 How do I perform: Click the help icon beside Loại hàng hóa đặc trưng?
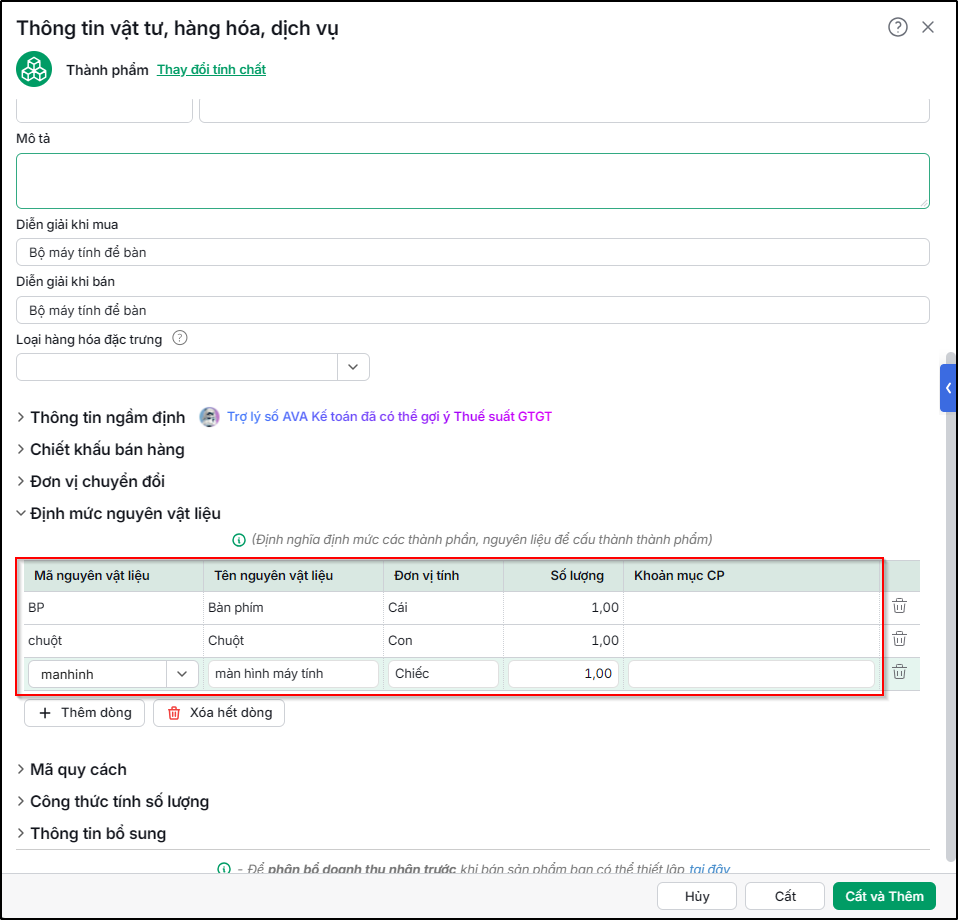click(x=180, y=338)
